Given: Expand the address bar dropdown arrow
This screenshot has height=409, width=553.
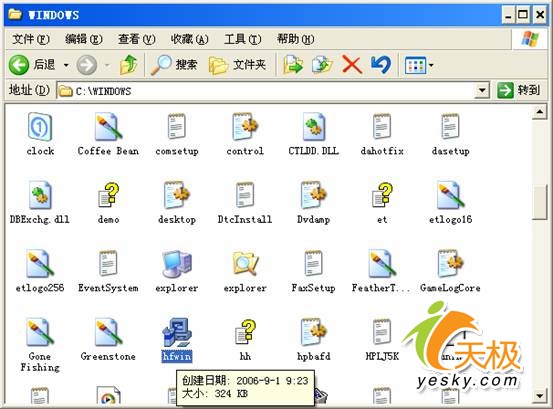Looking at the screenshot, I should click(x=482, y=91).
